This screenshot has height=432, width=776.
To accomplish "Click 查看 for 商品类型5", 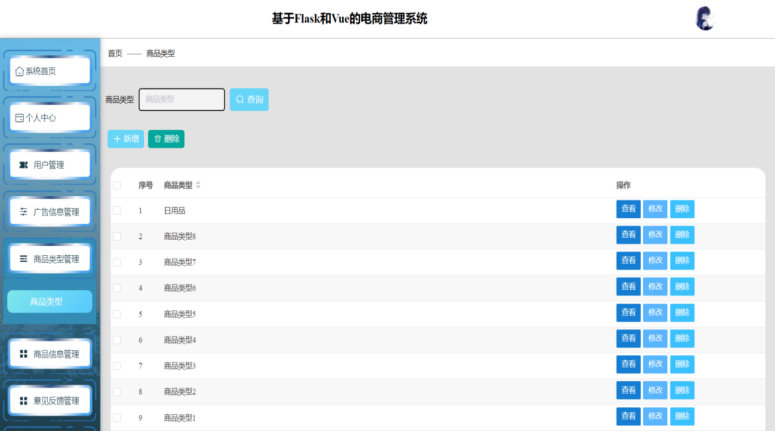I will (628, 312).
